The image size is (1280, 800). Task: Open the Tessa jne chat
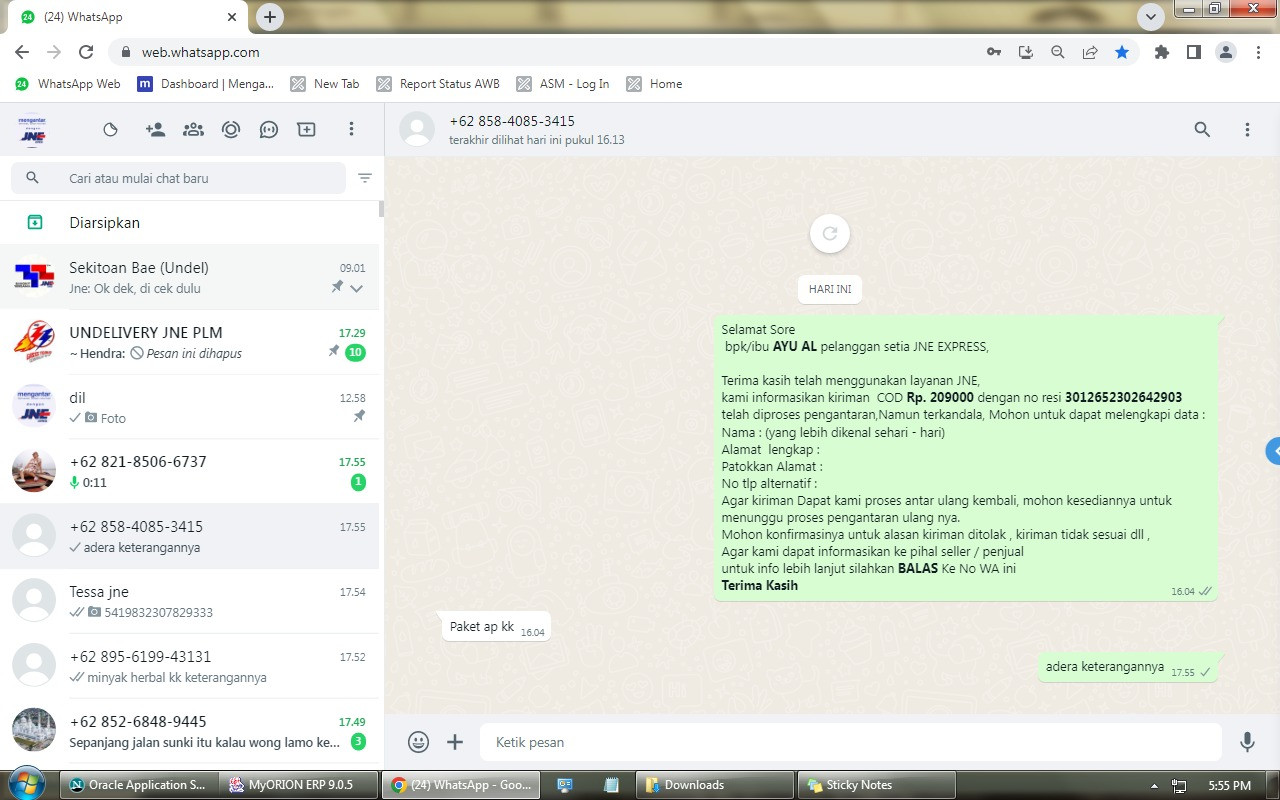[190, 601]
